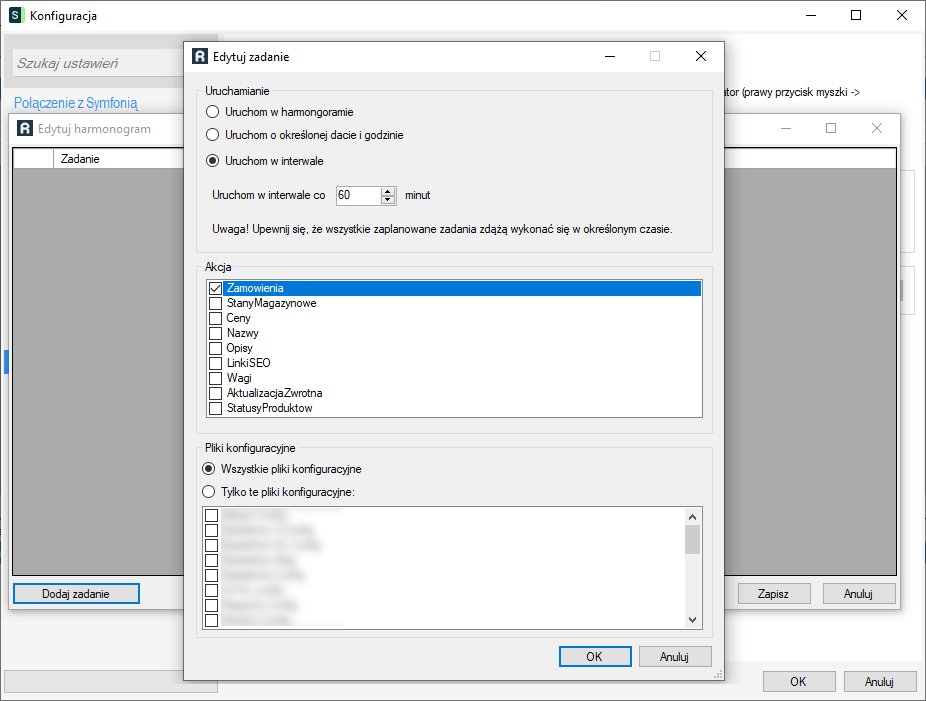Enable the StanyMagazynowe checkbox
Screen dimensions: 926x701
point(215,303)
